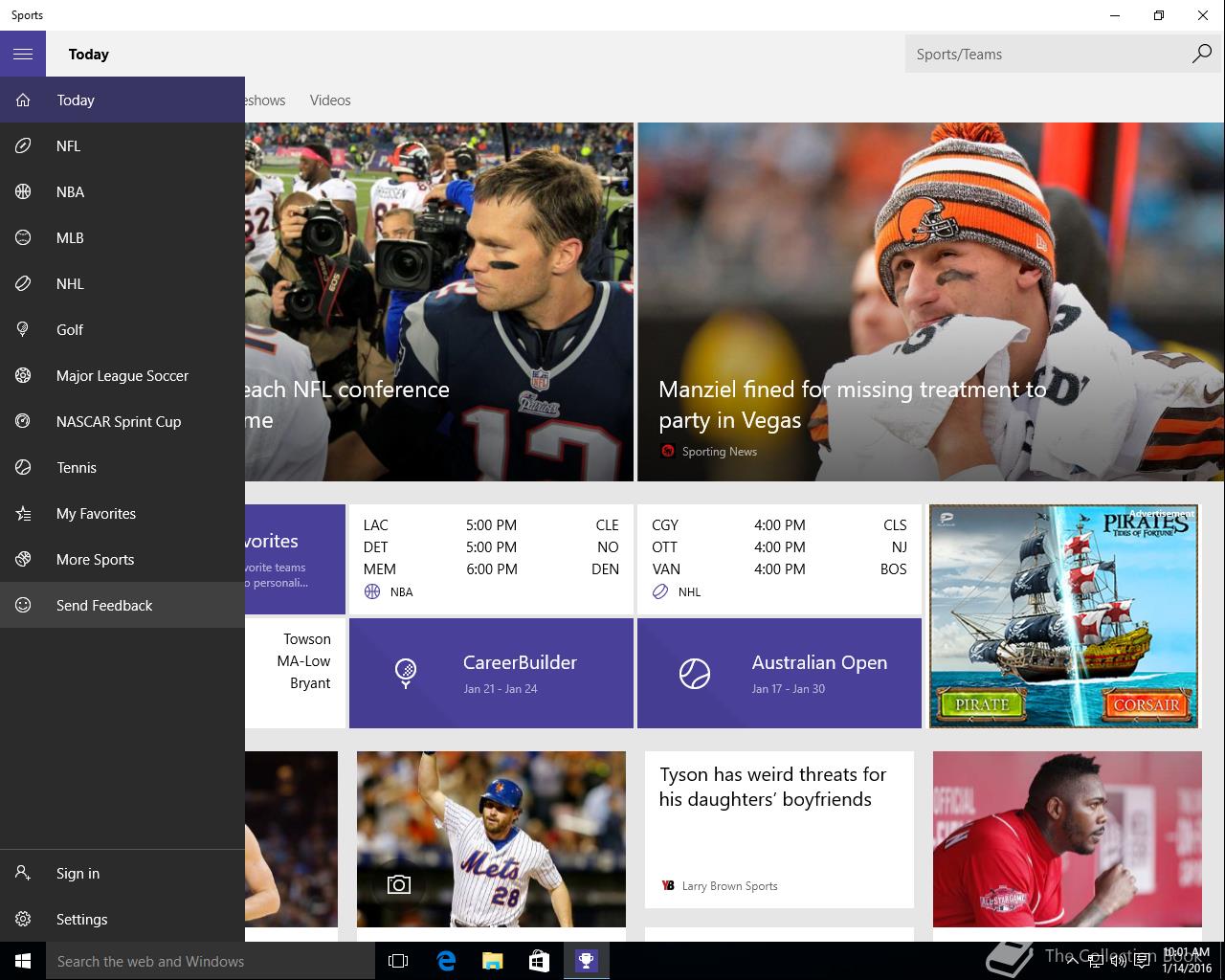
Task: Click the Tennis ball icon in sidebar
Action: 23,467
